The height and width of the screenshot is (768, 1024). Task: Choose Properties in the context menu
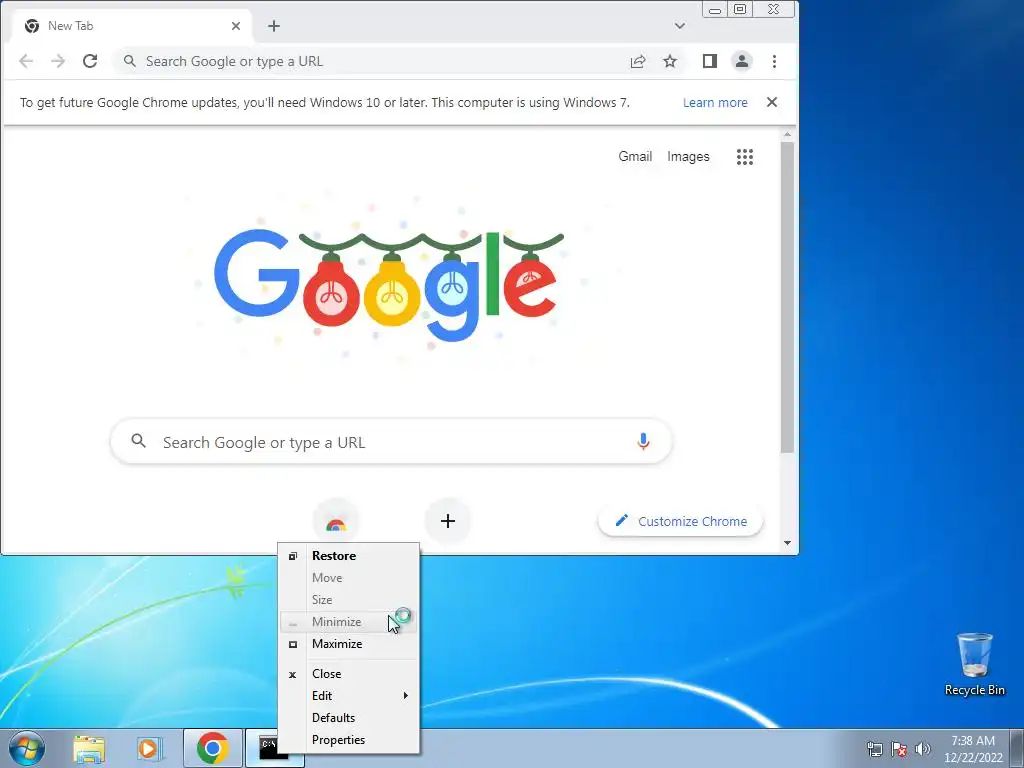pos(349,740)
